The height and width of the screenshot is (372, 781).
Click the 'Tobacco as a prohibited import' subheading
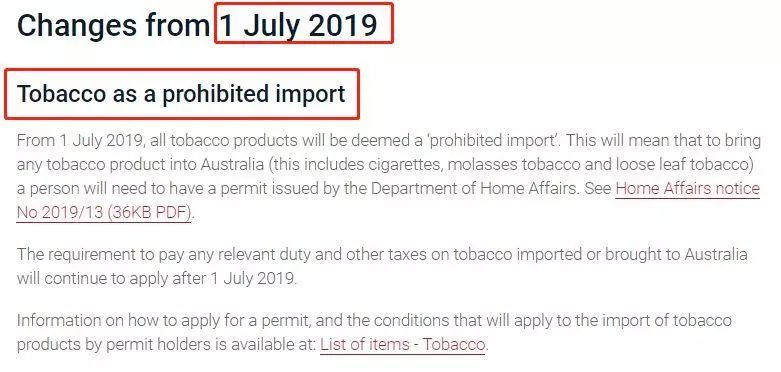(x=181, y=94)
